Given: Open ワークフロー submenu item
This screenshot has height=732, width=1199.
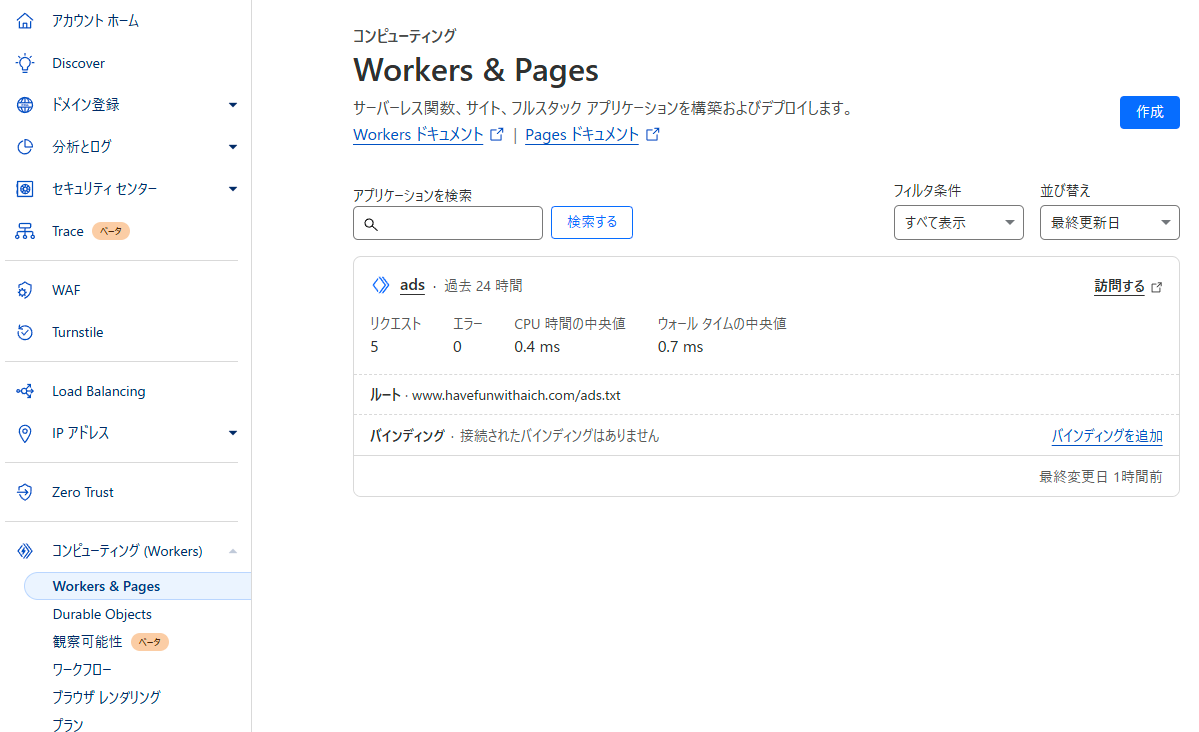Looking at the screenshot, I should (x=82, y=669).
